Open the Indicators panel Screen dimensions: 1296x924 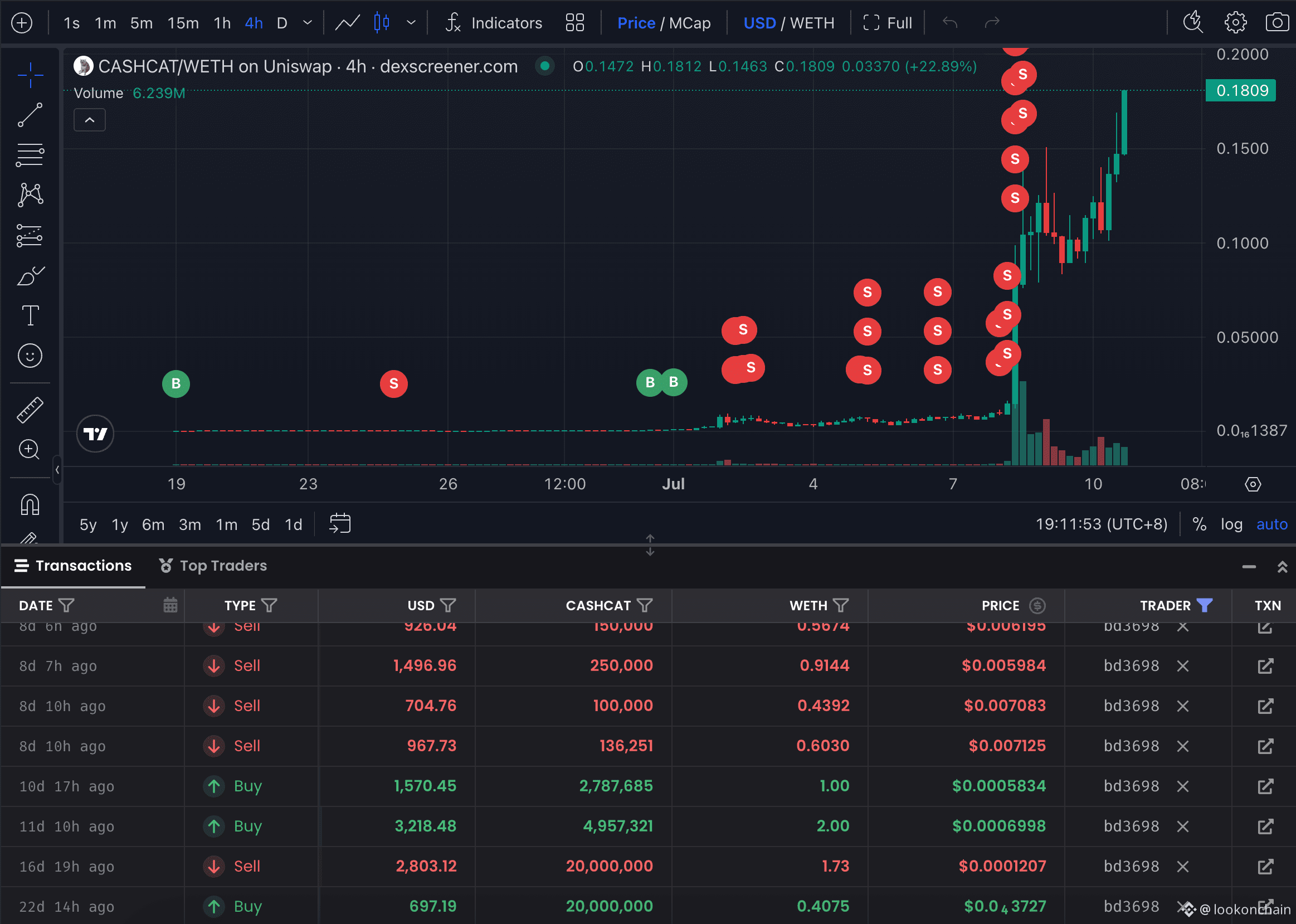click(x=494, y=23)
